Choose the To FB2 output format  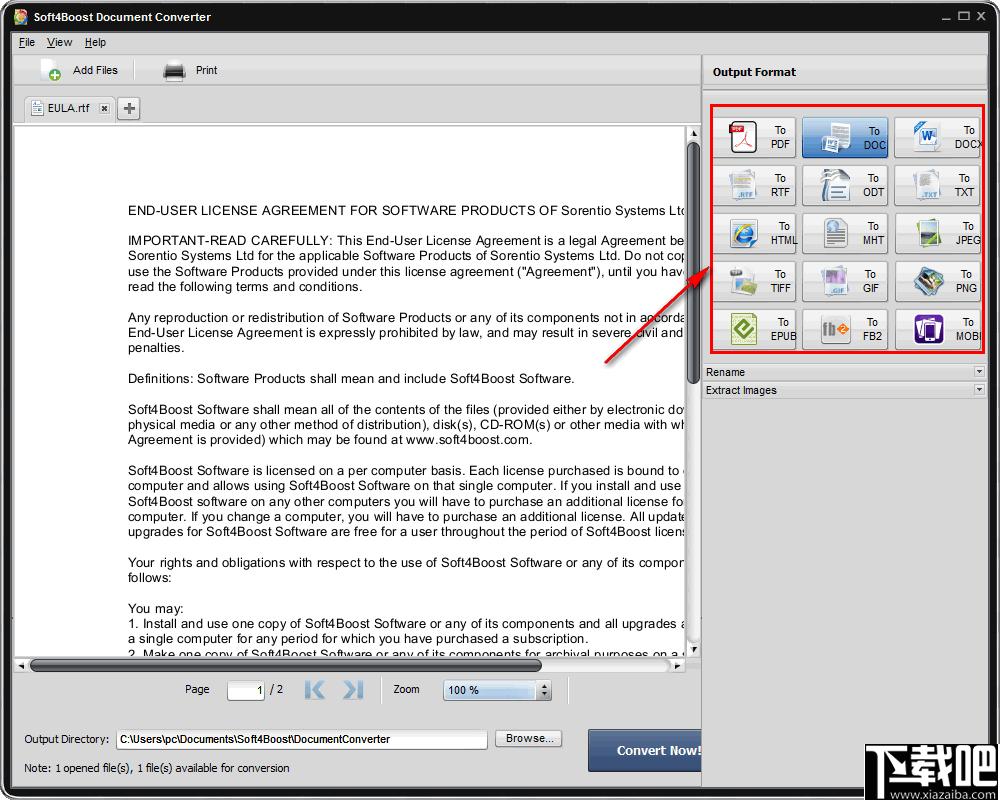[x=844, y=329]
